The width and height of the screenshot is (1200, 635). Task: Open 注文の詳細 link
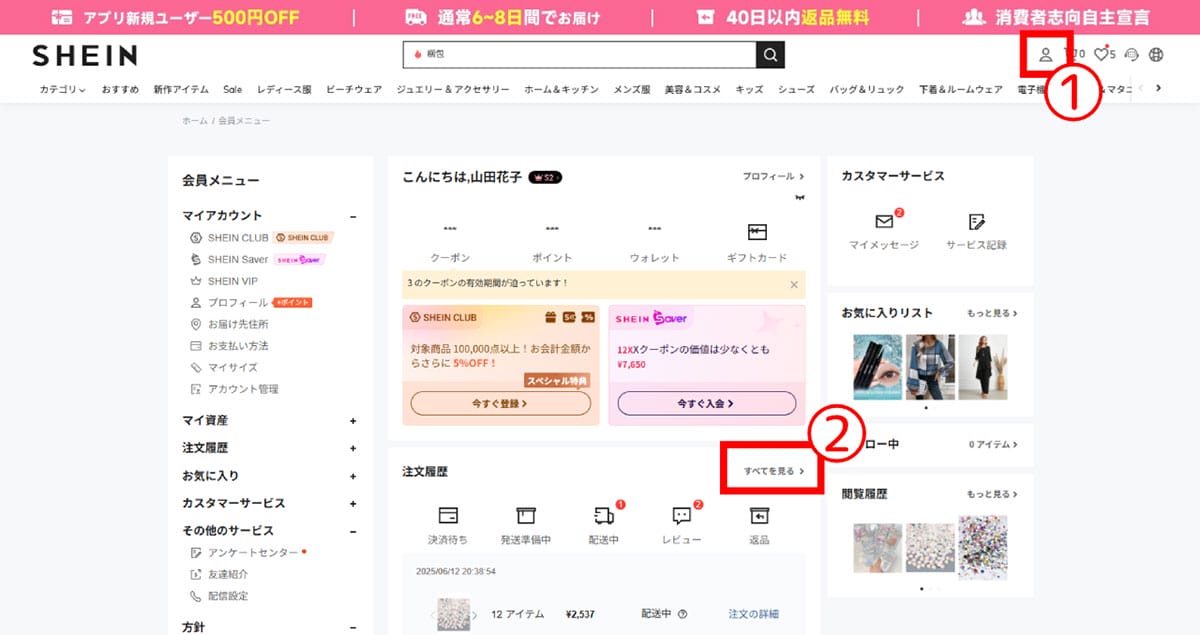tap(753, 614)
